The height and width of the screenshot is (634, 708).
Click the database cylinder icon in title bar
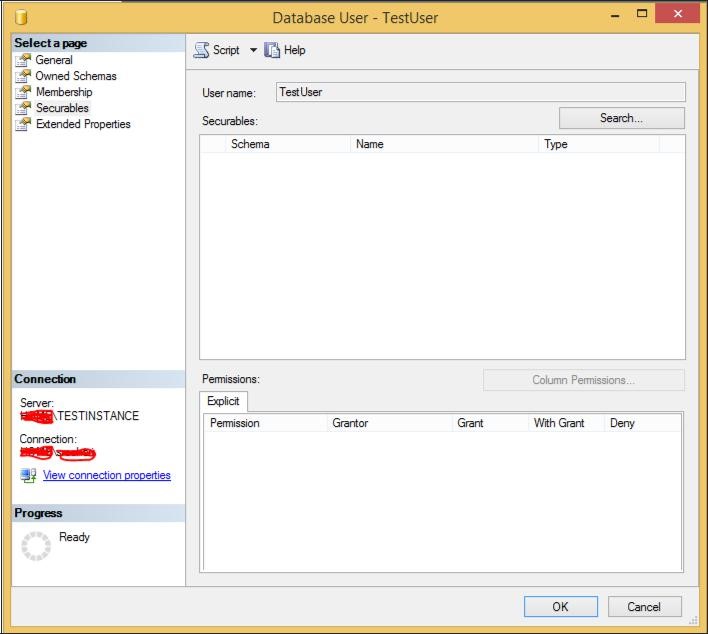click(21, 17)
